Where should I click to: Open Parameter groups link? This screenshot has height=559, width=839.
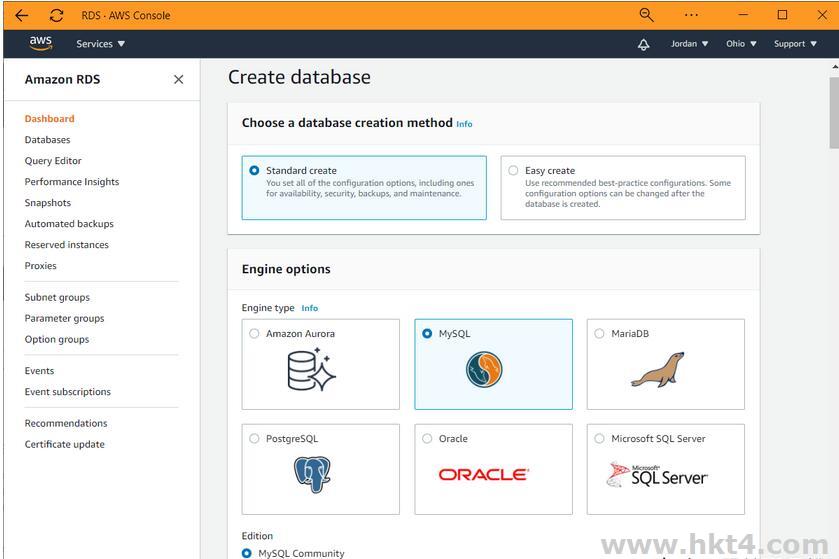[x=64, y=318]
